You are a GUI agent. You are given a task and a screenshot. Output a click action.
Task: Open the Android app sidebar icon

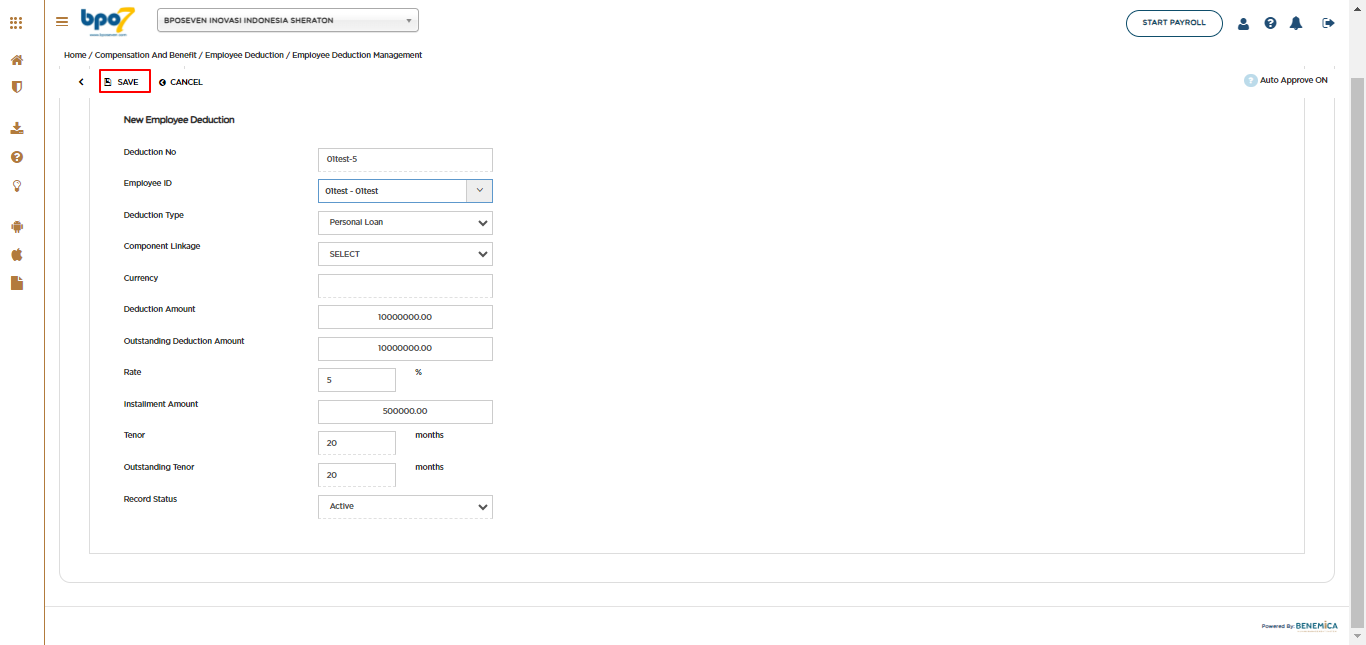click(x=17, y=227)
